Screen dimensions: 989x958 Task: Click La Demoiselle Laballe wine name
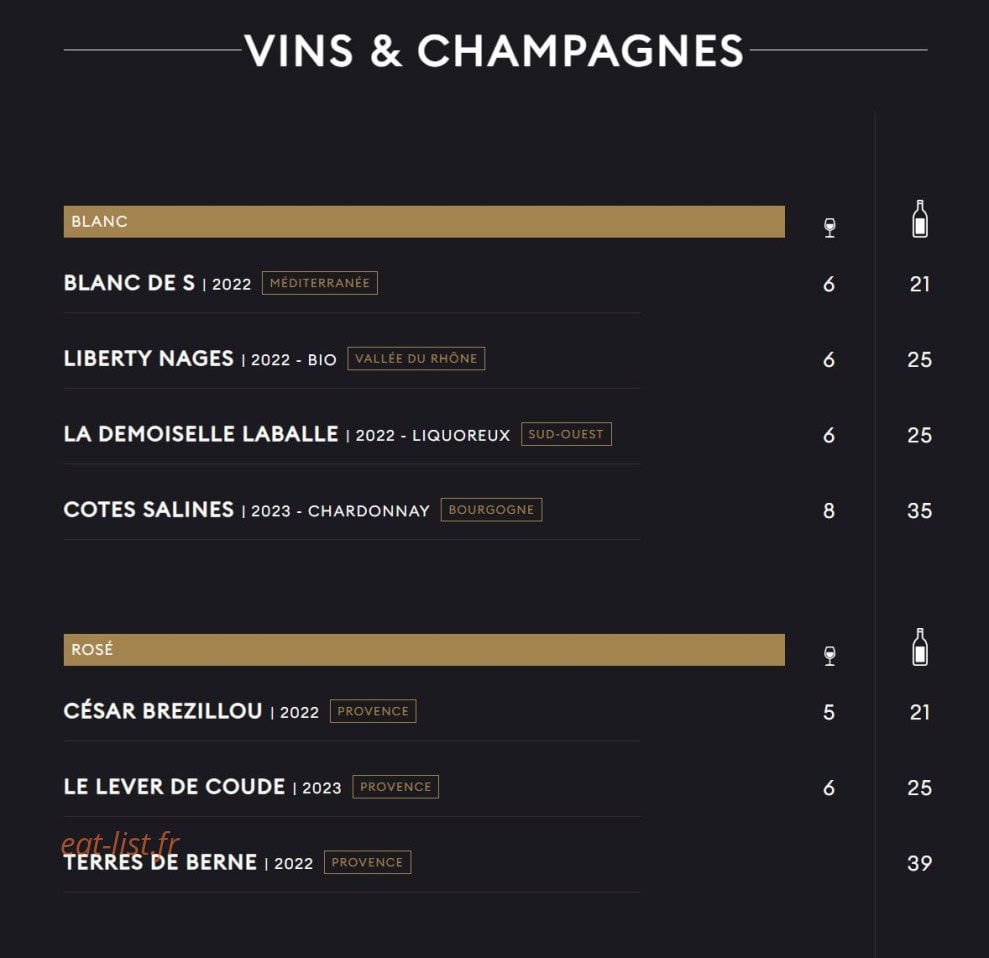201,434
